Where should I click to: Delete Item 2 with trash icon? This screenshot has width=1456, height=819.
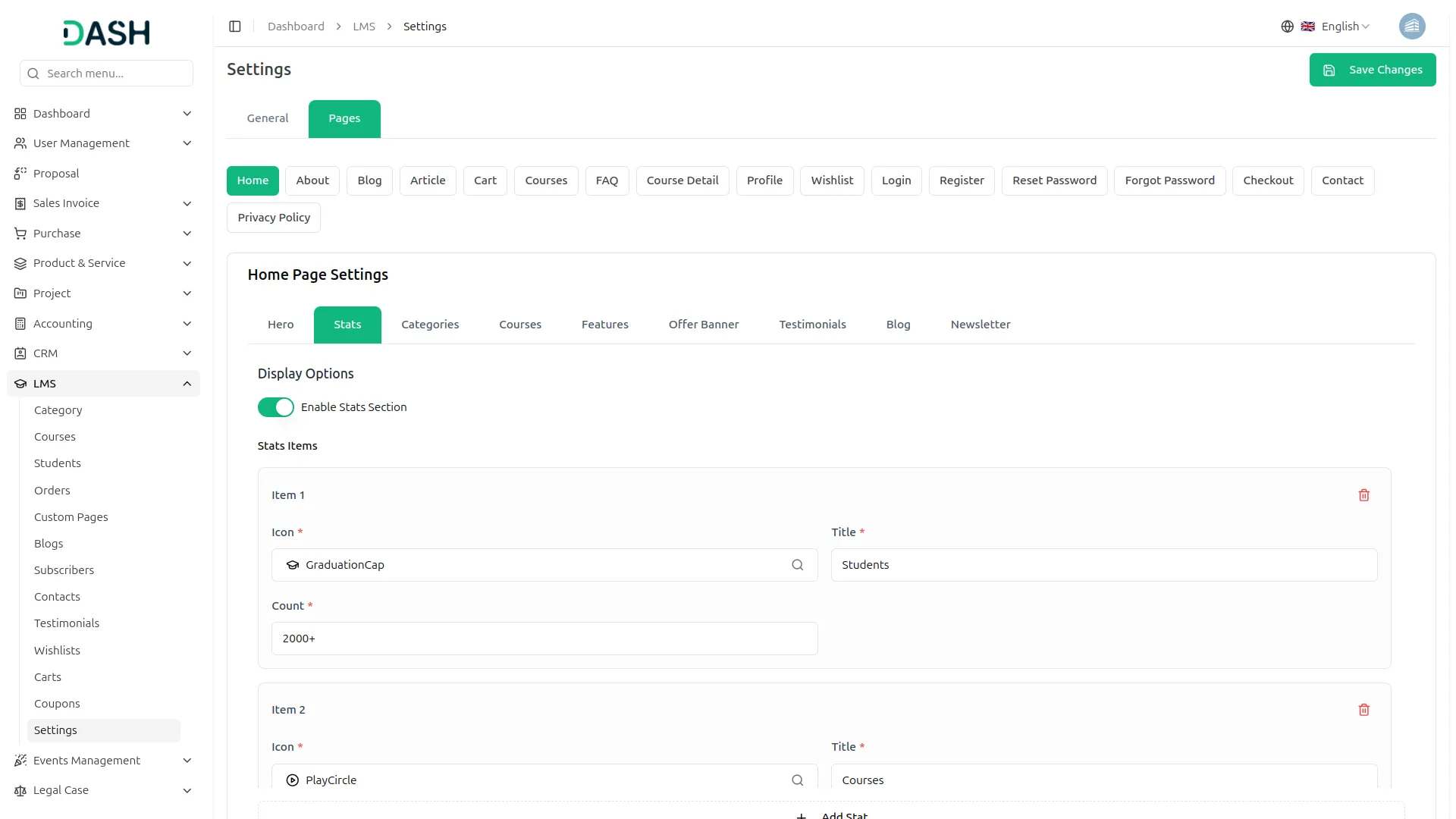point(1363,710)
